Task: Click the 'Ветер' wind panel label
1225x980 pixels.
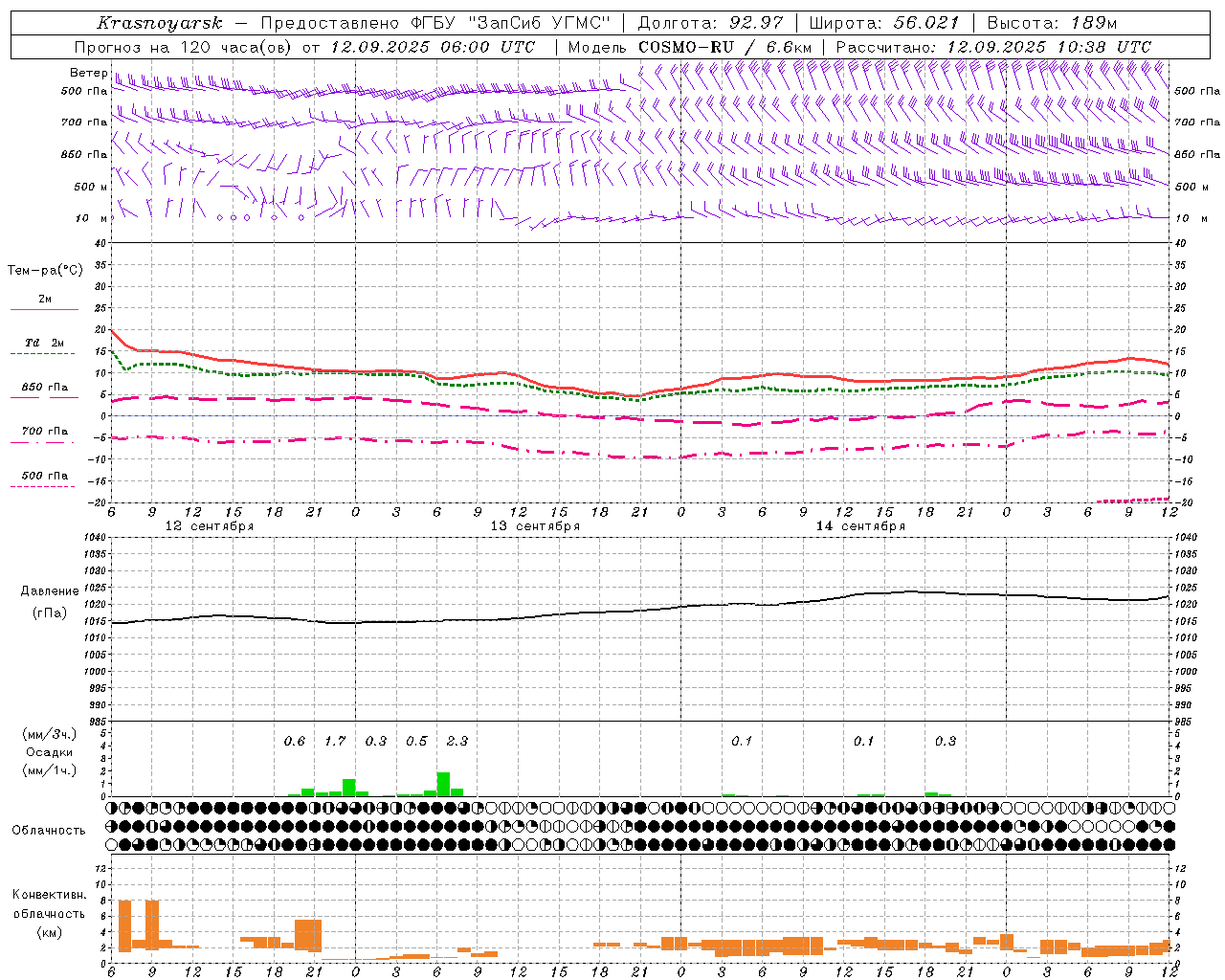Action: pos(88,73)
